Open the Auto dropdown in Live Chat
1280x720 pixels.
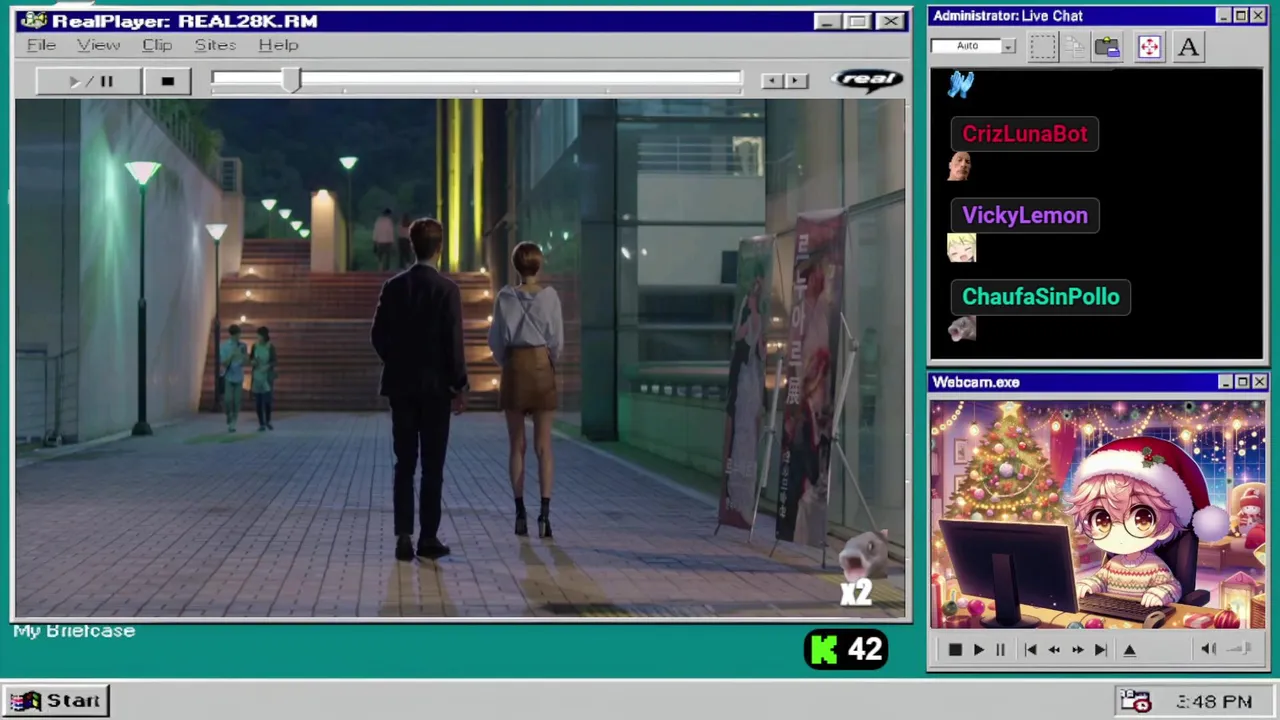click(x=1008, y=46)
